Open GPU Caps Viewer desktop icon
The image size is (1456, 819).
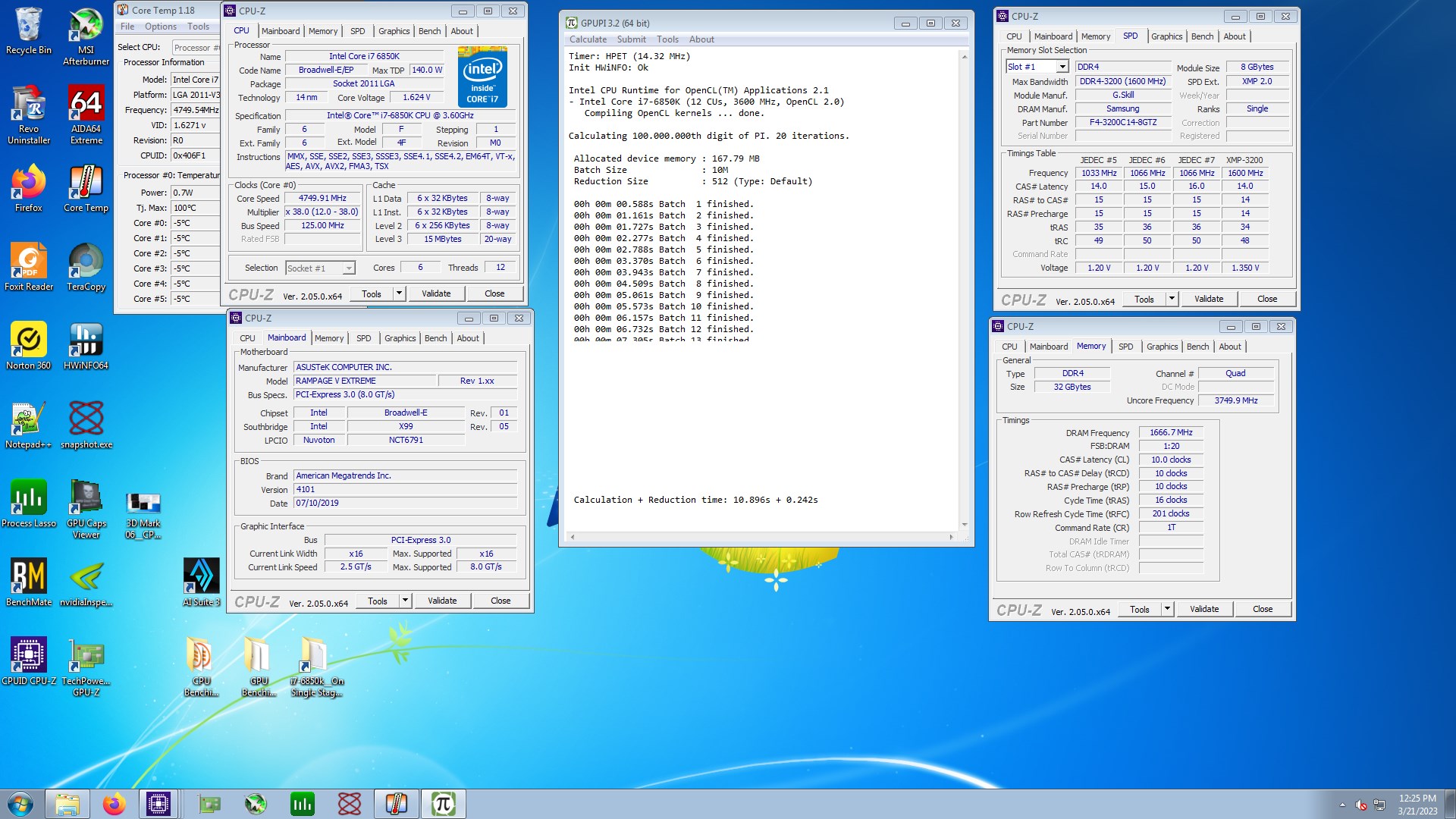(x=86, y=509)
